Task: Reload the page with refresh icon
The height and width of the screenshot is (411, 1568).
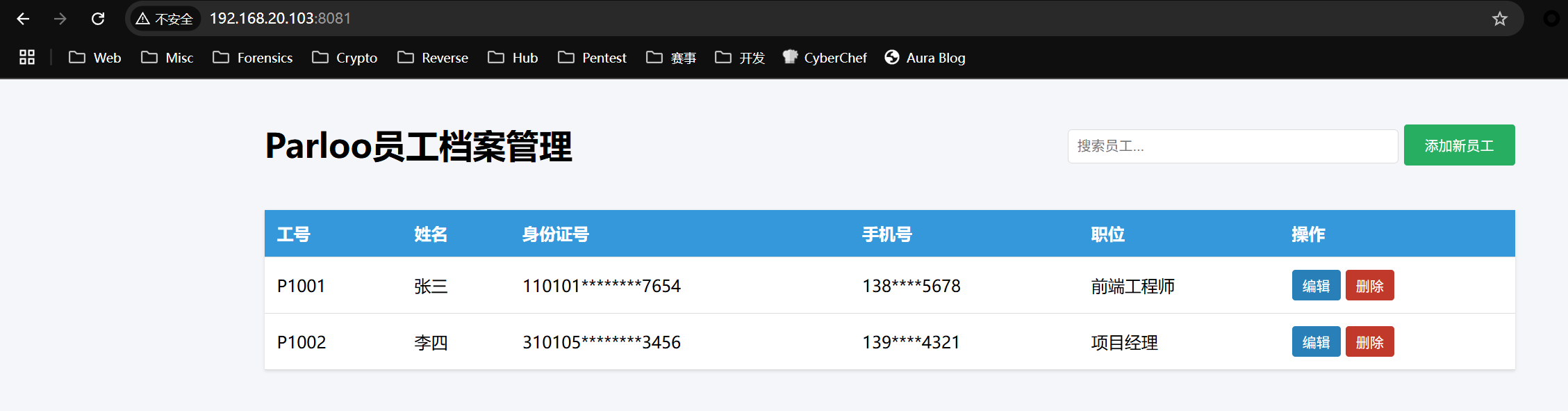Action: (98, 19)
